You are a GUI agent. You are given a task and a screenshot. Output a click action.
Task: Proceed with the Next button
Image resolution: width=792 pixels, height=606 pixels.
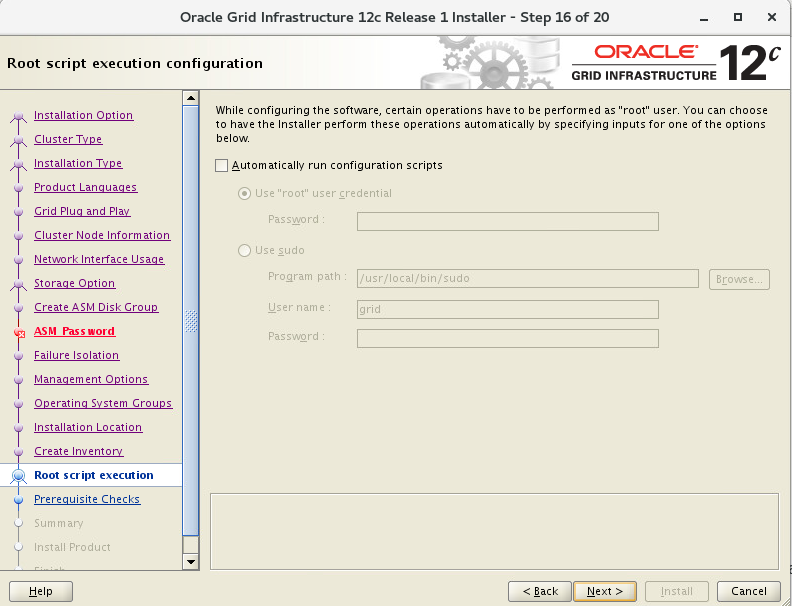pyautogui.click(x=605, y=591)
